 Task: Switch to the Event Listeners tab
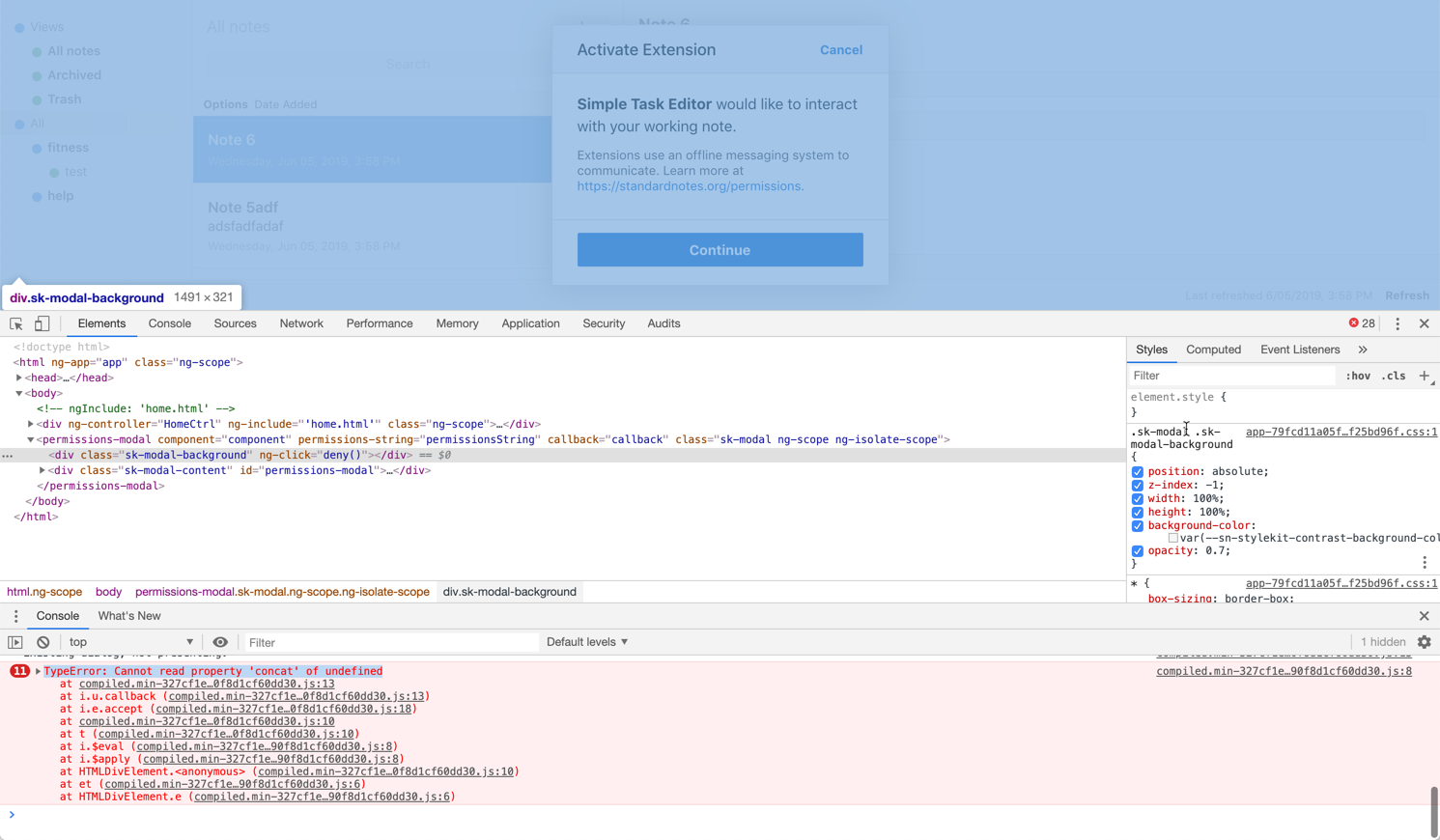pos(1300,350)
